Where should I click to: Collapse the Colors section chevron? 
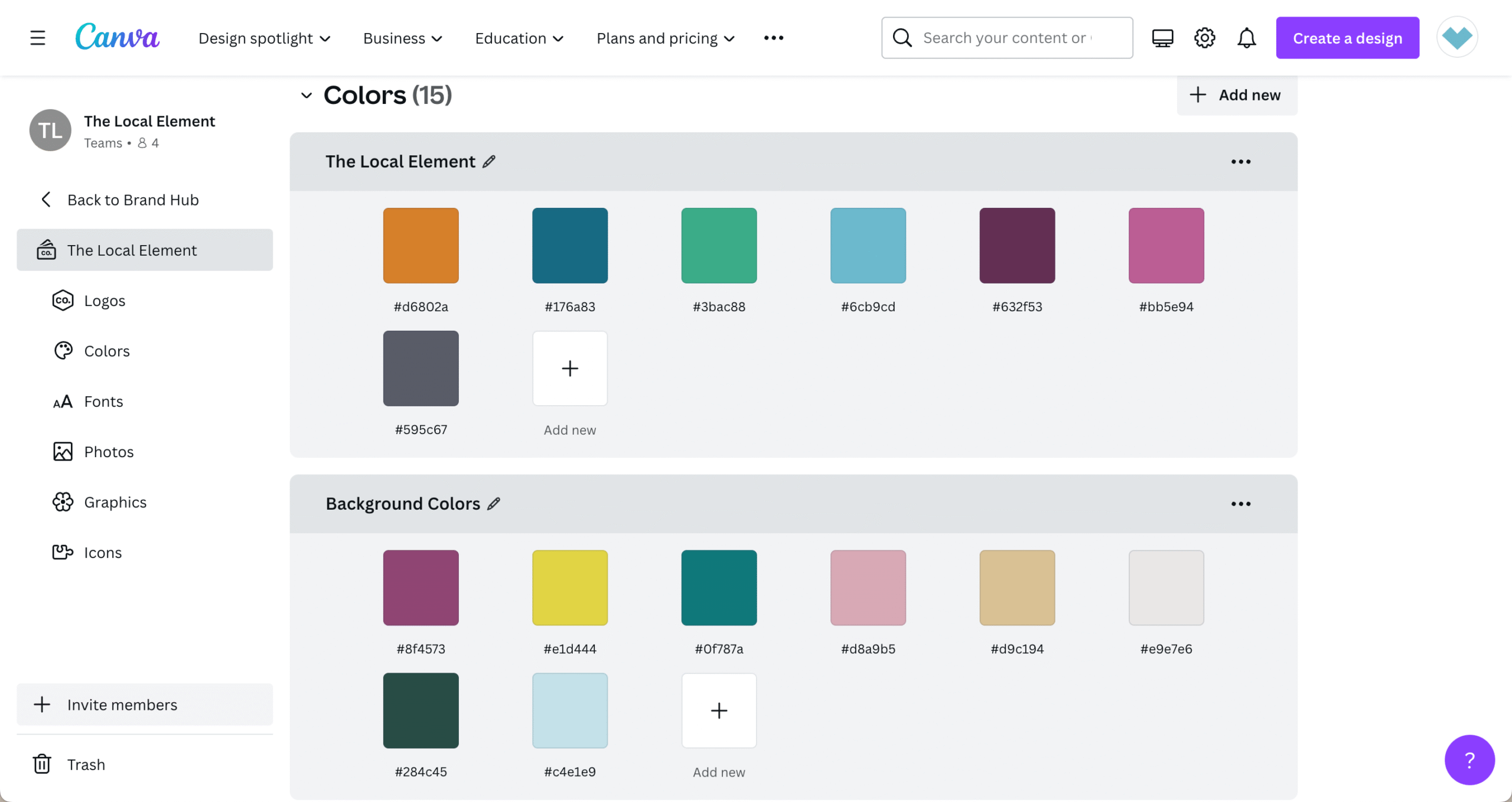click(306, 95)
